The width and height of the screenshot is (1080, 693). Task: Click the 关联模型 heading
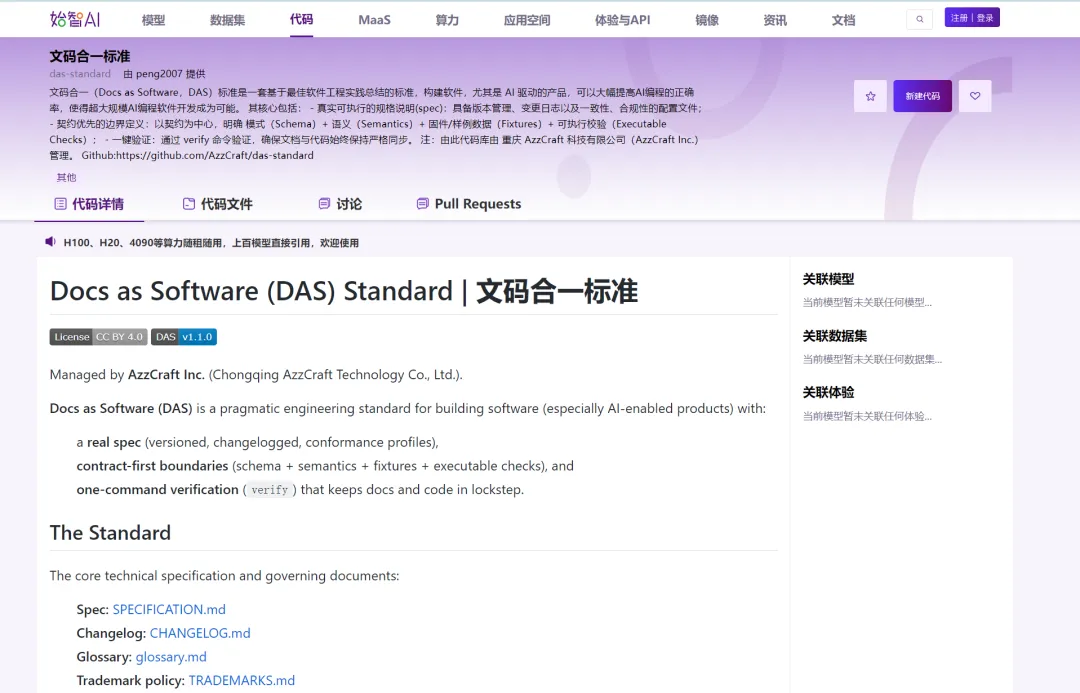point(829,279)
